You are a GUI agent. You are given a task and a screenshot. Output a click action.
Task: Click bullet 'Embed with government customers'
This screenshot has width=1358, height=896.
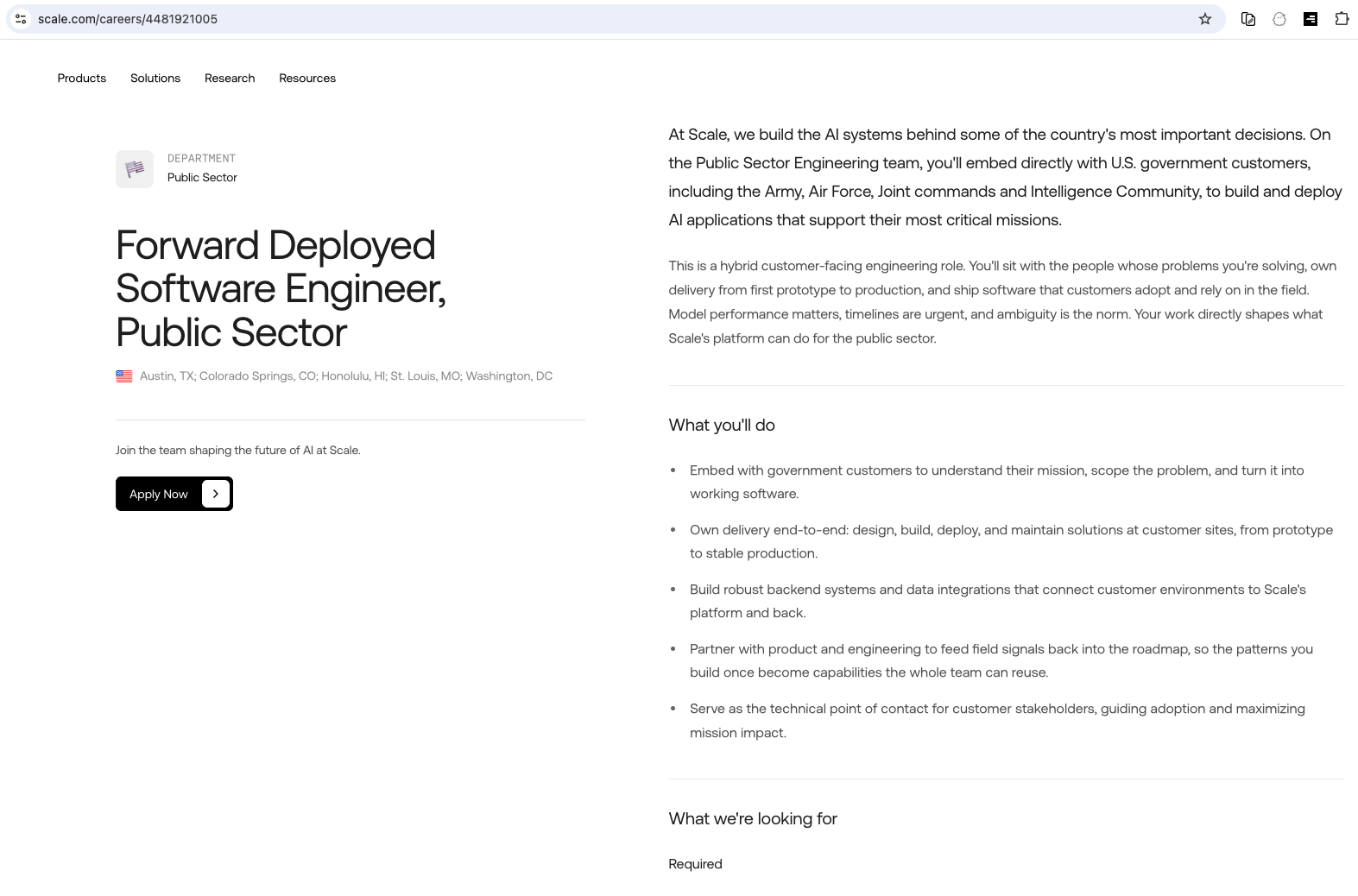[x=997, y=483]
